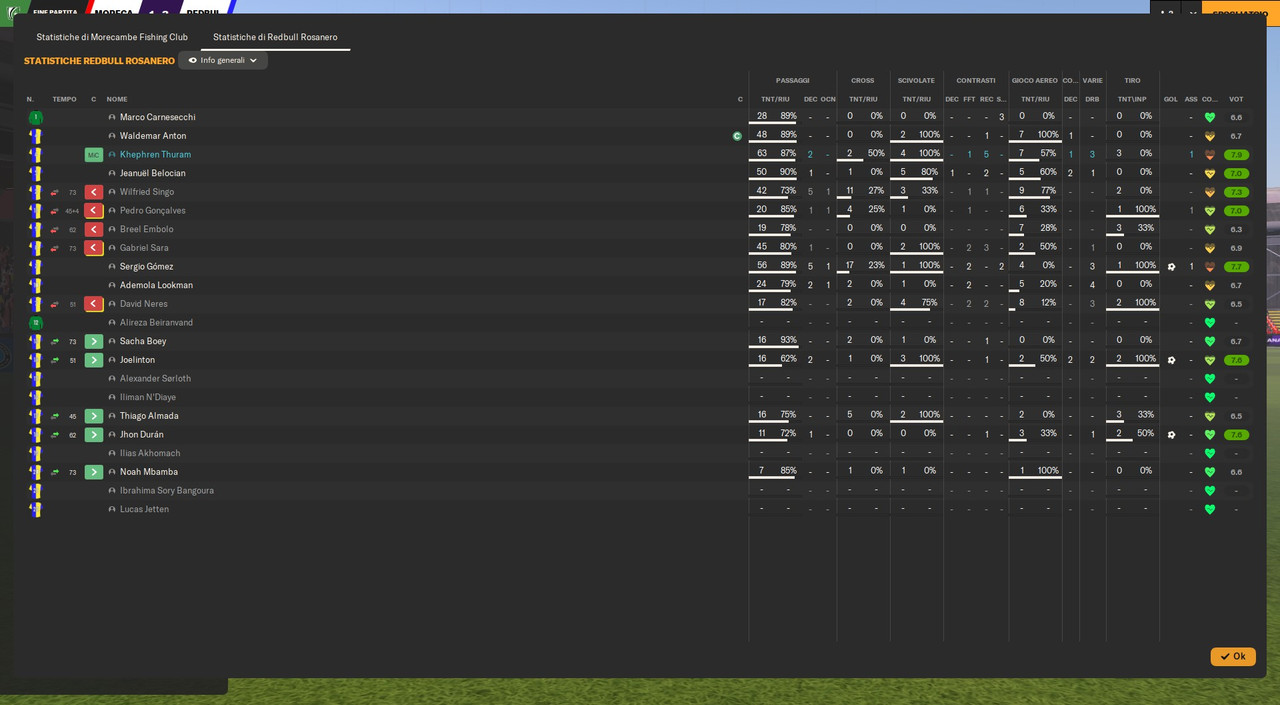Open Iliman N'Diaye's player link

coord(148,397)
